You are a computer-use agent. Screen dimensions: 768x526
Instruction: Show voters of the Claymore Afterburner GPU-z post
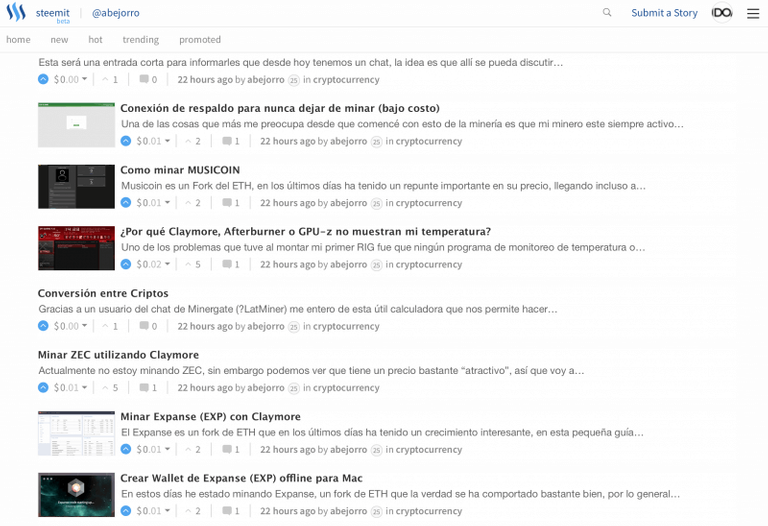[192, 264]
